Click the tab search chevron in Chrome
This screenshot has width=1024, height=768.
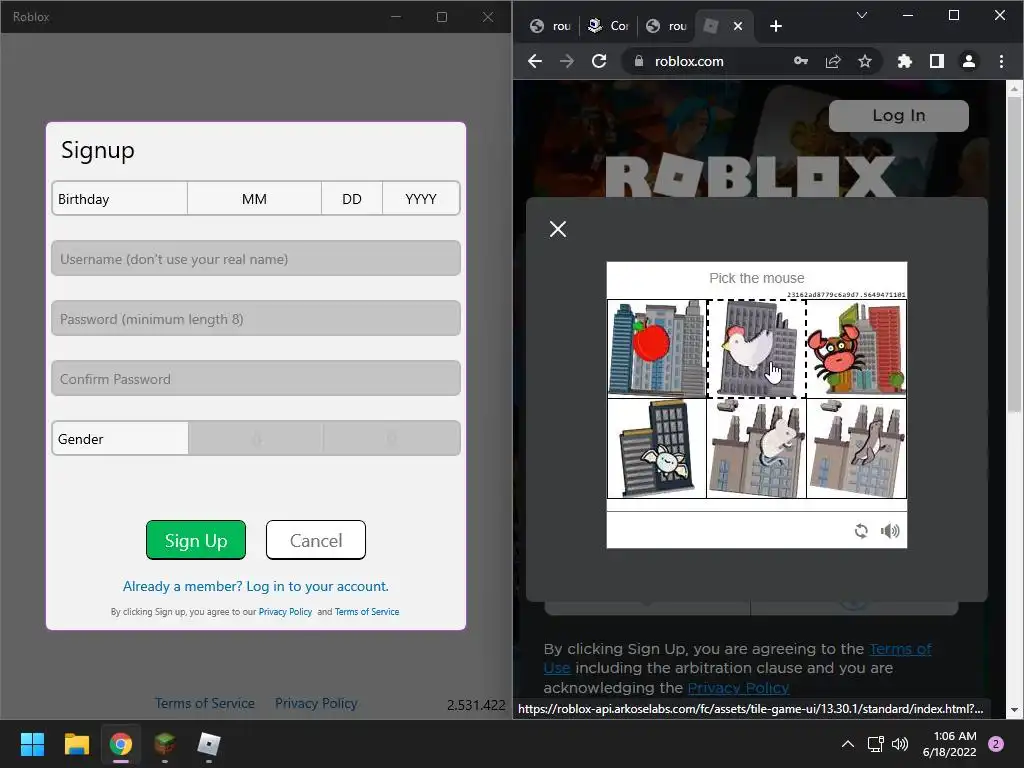click(862, 15)
